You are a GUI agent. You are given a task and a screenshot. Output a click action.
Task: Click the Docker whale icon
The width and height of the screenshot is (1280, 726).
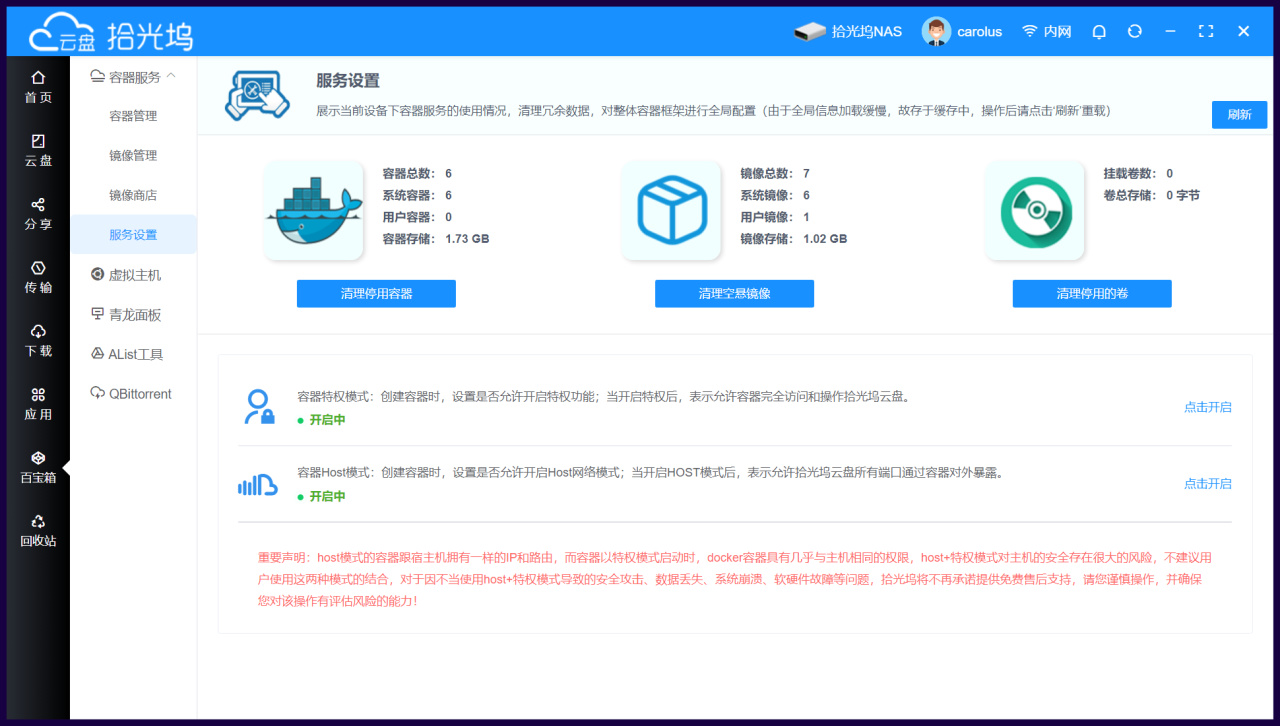[313, 211]
